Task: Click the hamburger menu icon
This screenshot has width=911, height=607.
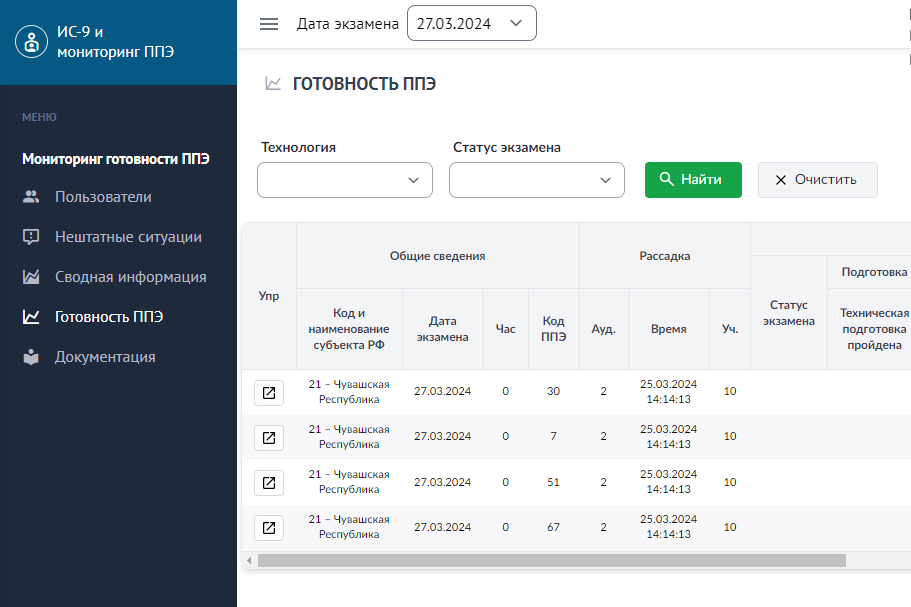Action: pyautogui.click(x=268, y=24)
